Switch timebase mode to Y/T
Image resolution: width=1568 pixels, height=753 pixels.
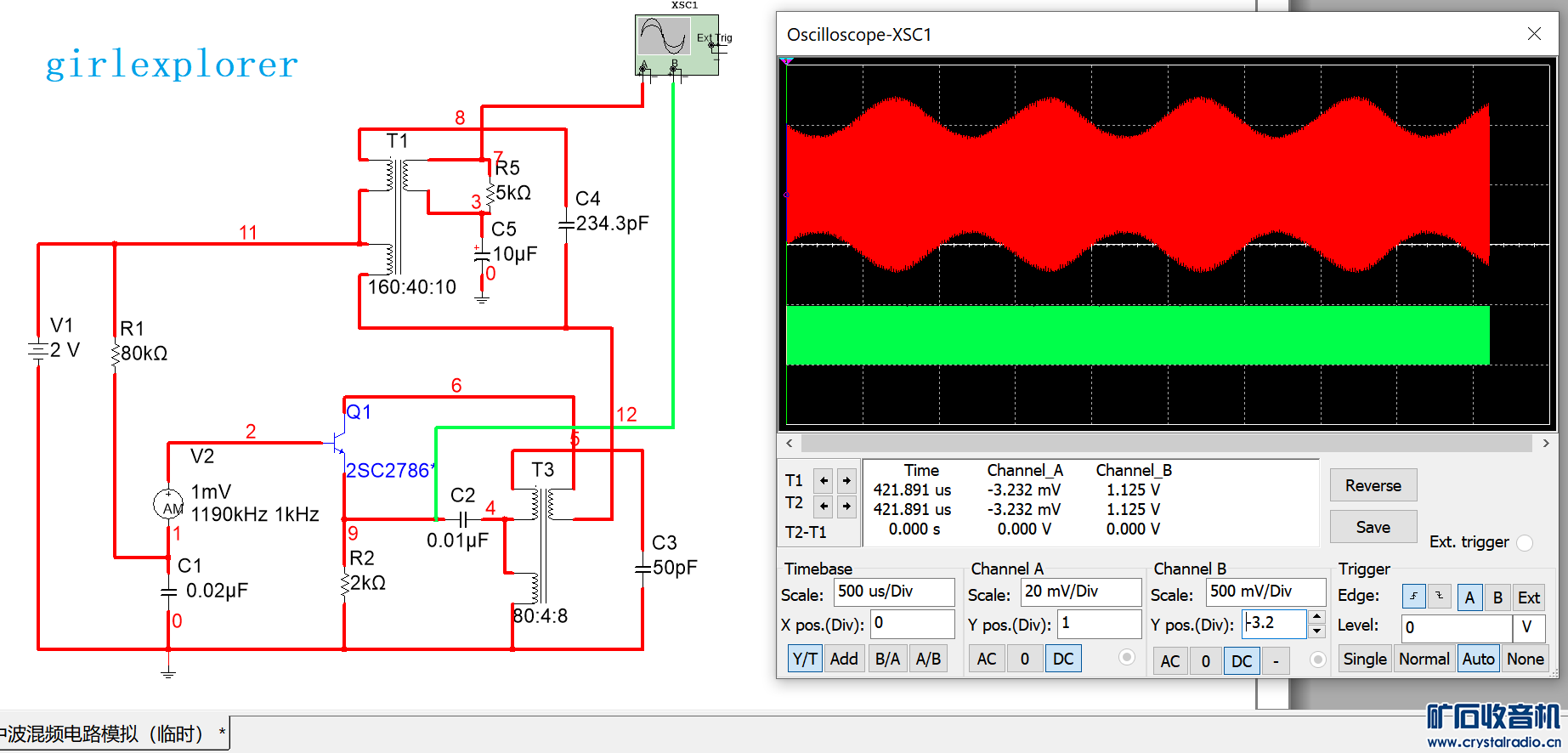[x=805, y=659]
